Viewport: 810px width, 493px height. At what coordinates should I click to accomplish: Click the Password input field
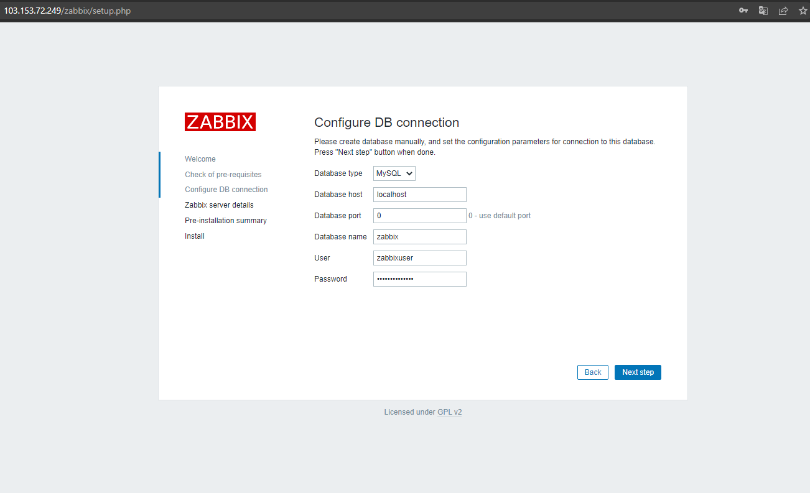pyautogui.click(x=419, y=279)
